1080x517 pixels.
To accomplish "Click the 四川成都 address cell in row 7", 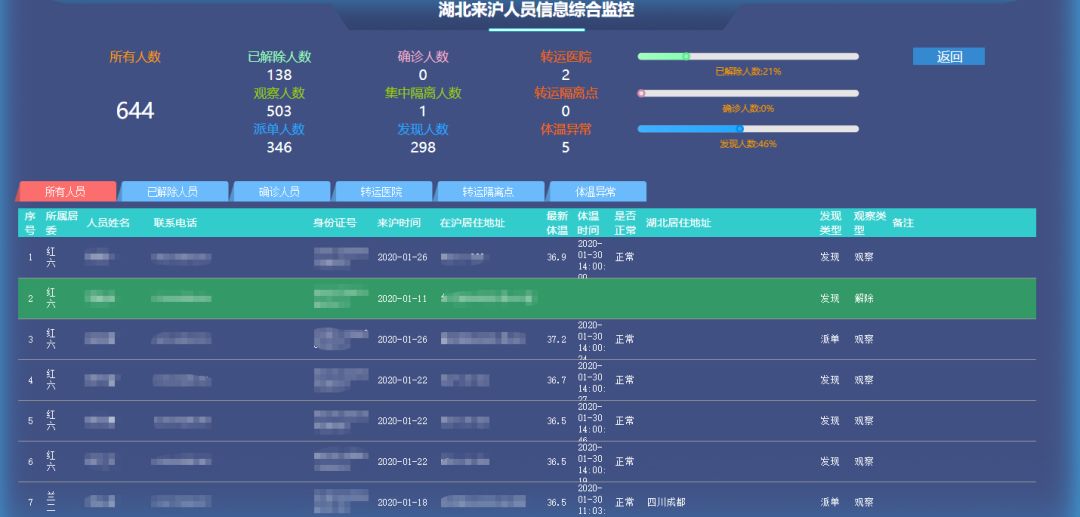I will click(666, 502).
